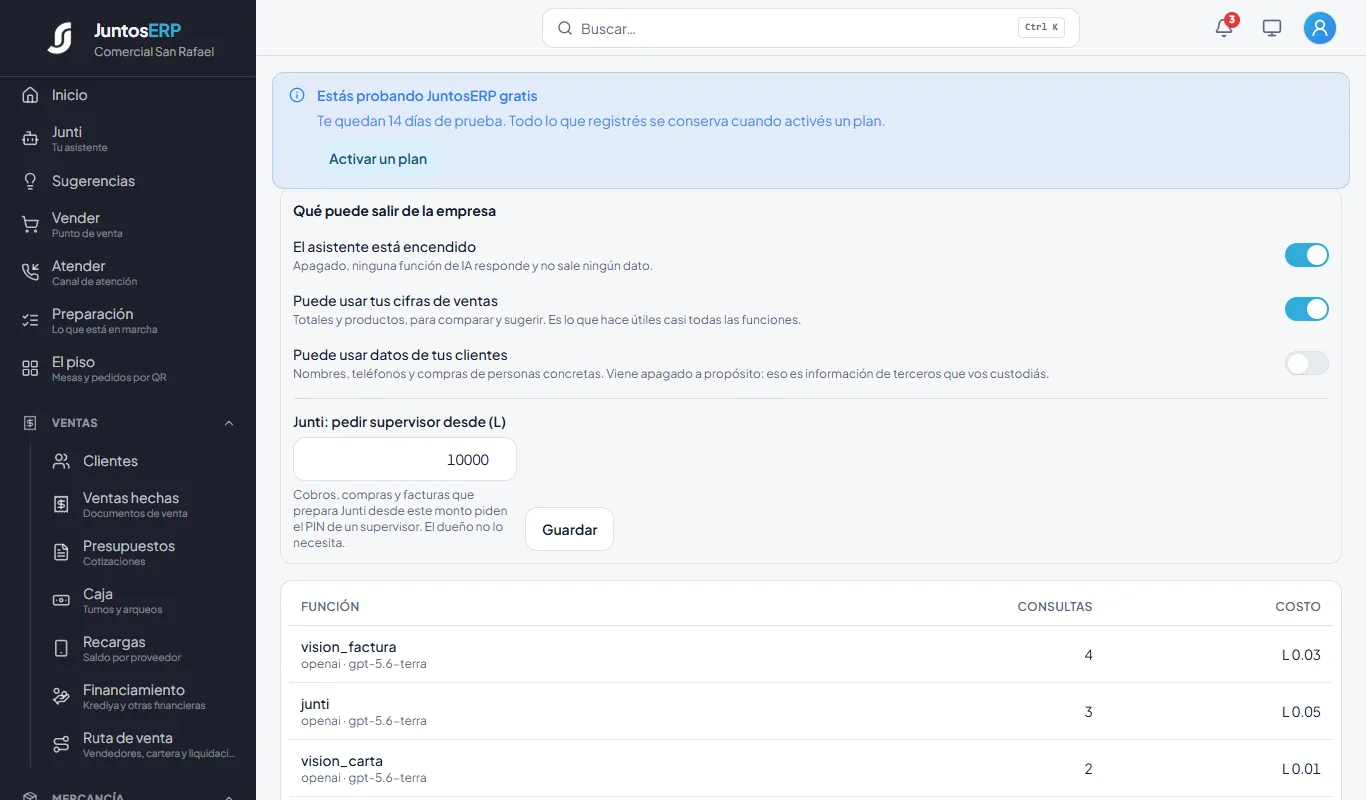The width and height of the screenshot is (1366, 800).
Task: Click the Presupuestos document icon
Action: 61,553
